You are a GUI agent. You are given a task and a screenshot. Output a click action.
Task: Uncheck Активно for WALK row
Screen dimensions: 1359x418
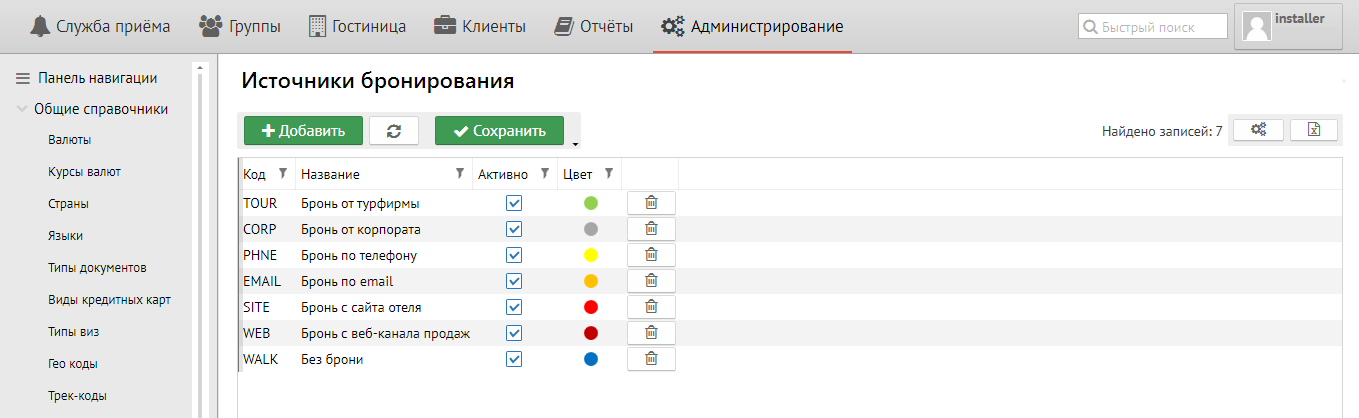click(x=514, y=359)
